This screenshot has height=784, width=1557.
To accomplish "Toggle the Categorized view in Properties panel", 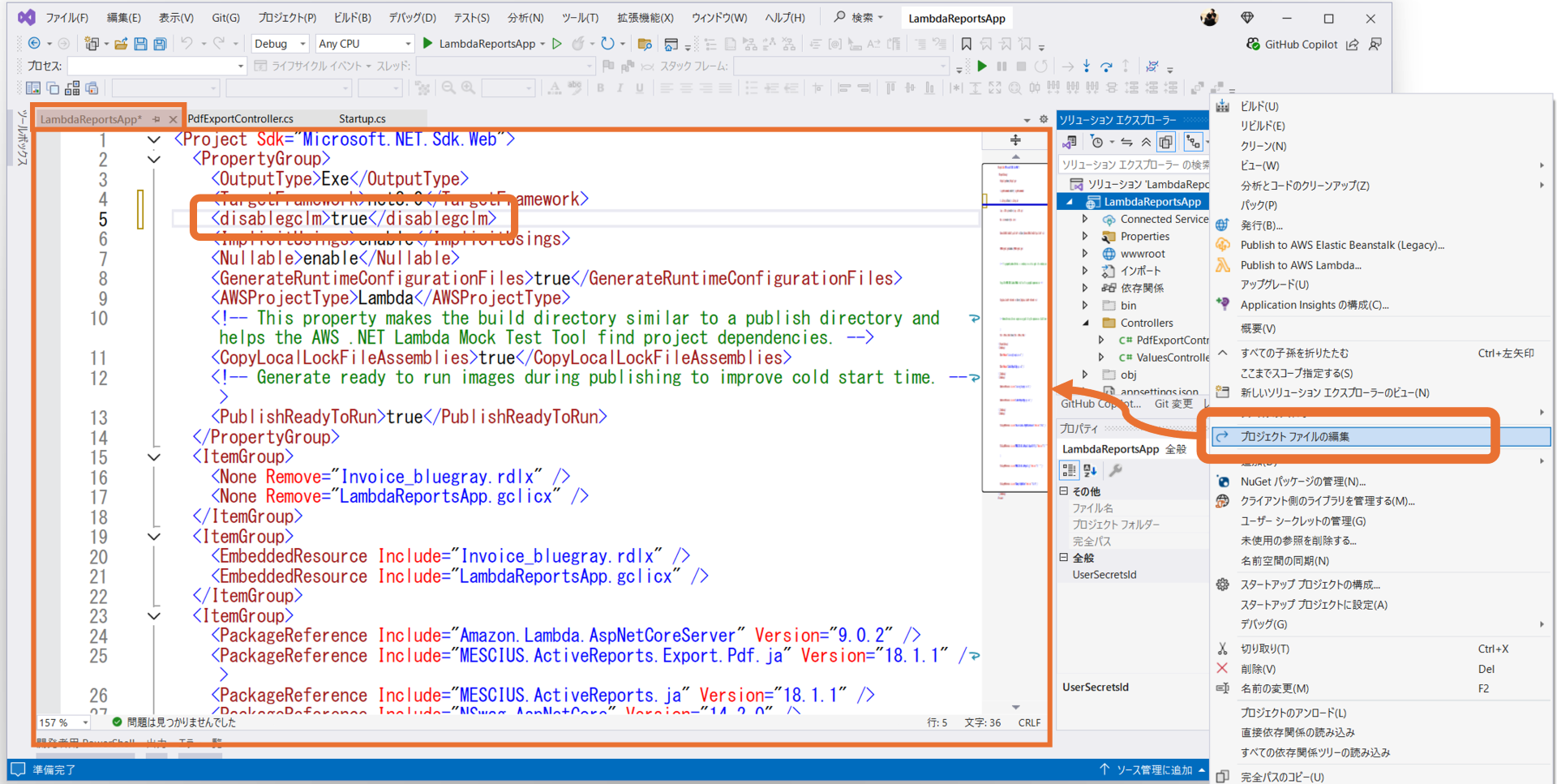I will [1070, 470].
